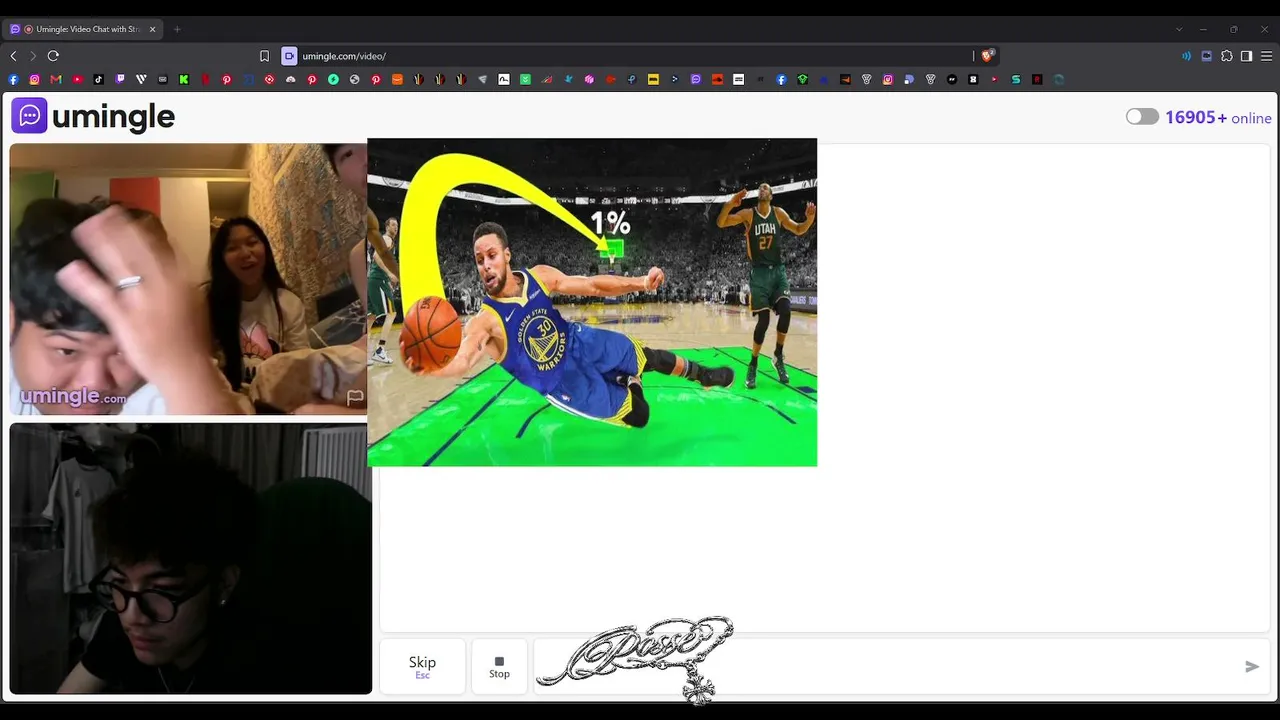Close the Umingle Video Chat tab
This screenshot has height=720, width=1280.
(x=153, y=29)
